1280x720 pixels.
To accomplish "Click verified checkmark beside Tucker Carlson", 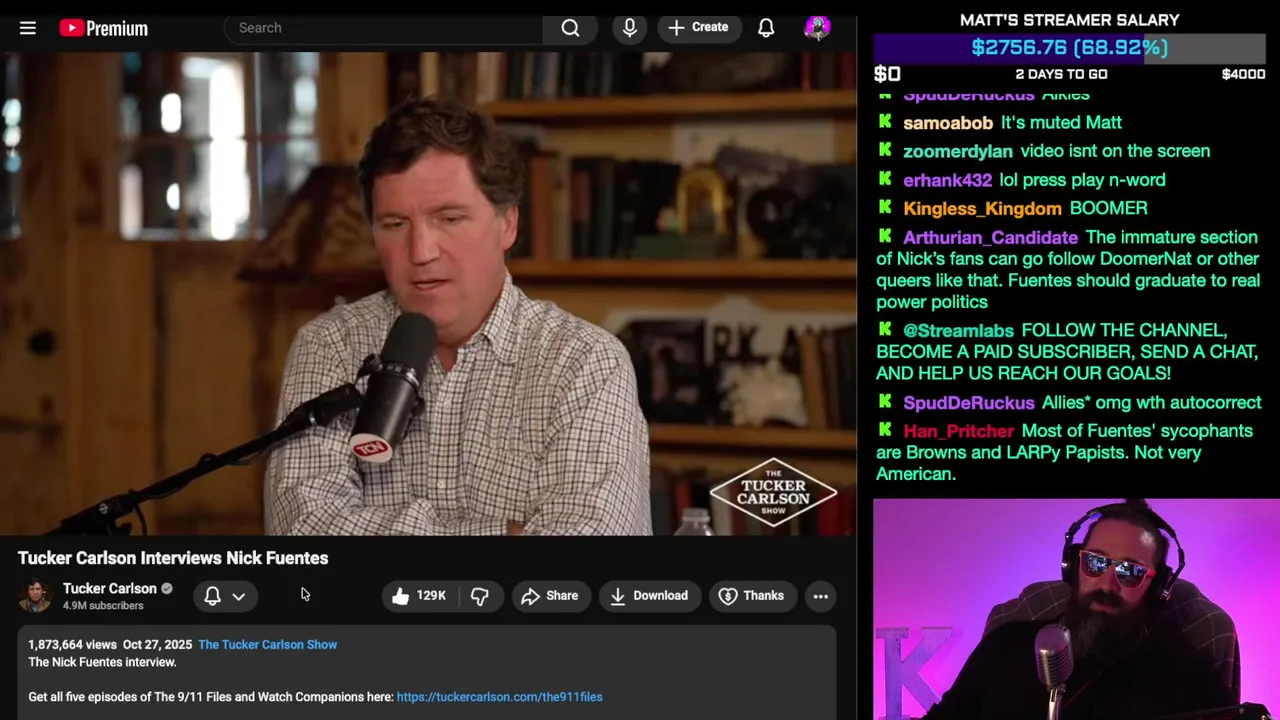I will tap(167, 589).
